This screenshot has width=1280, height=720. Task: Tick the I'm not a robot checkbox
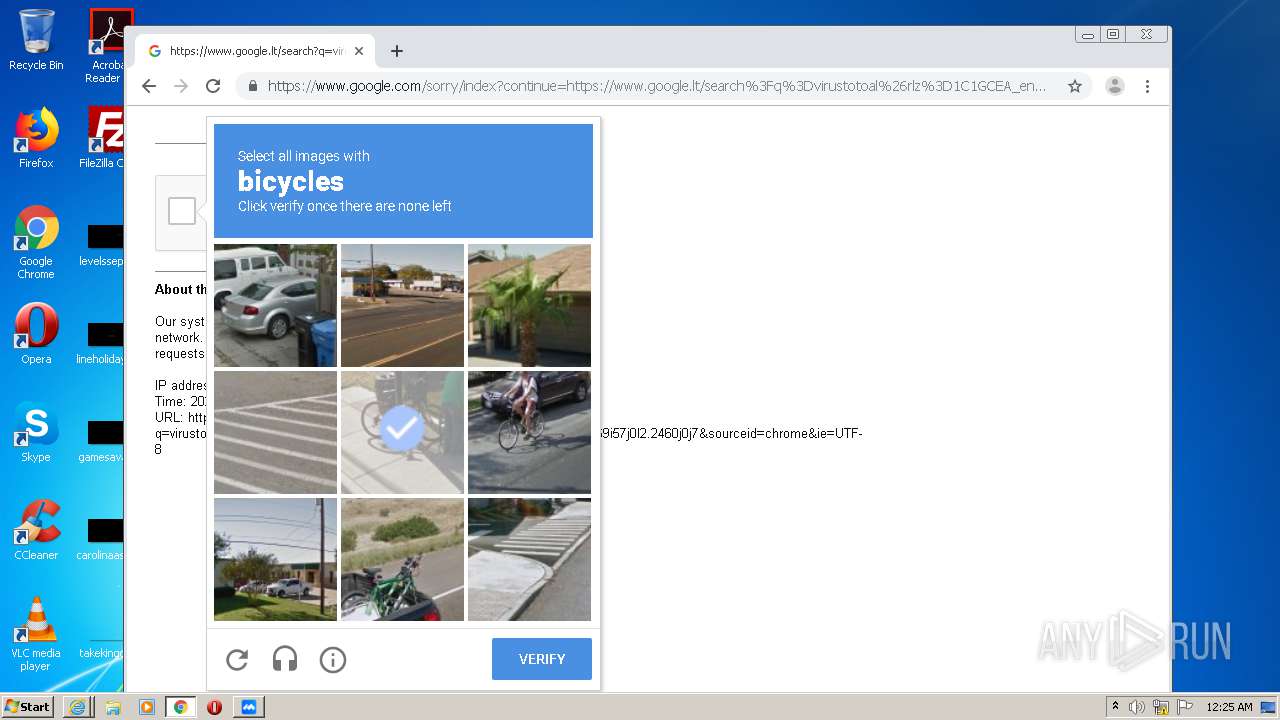(x=182, y=211)
